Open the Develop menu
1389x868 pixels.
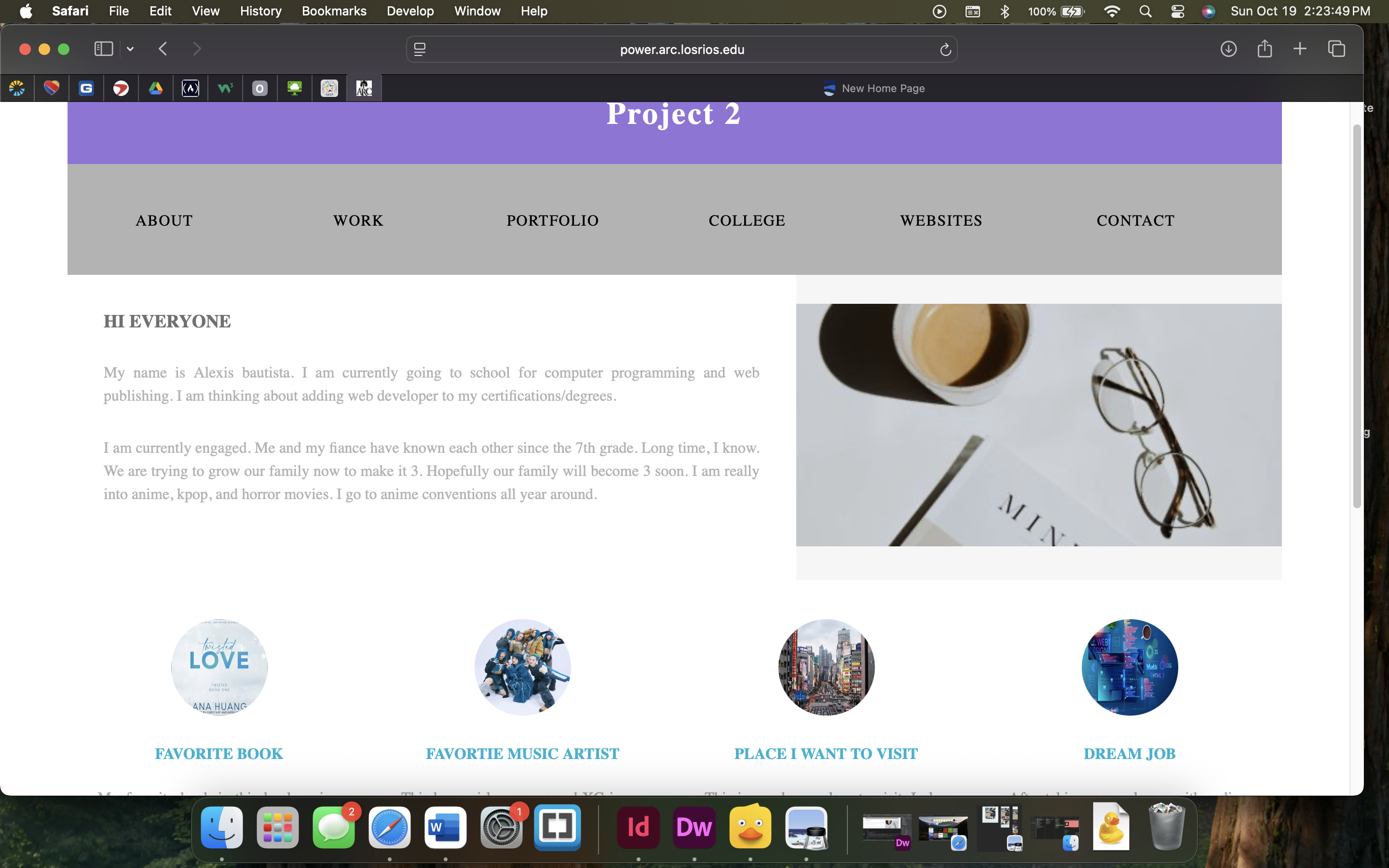(x=410, y=11)
